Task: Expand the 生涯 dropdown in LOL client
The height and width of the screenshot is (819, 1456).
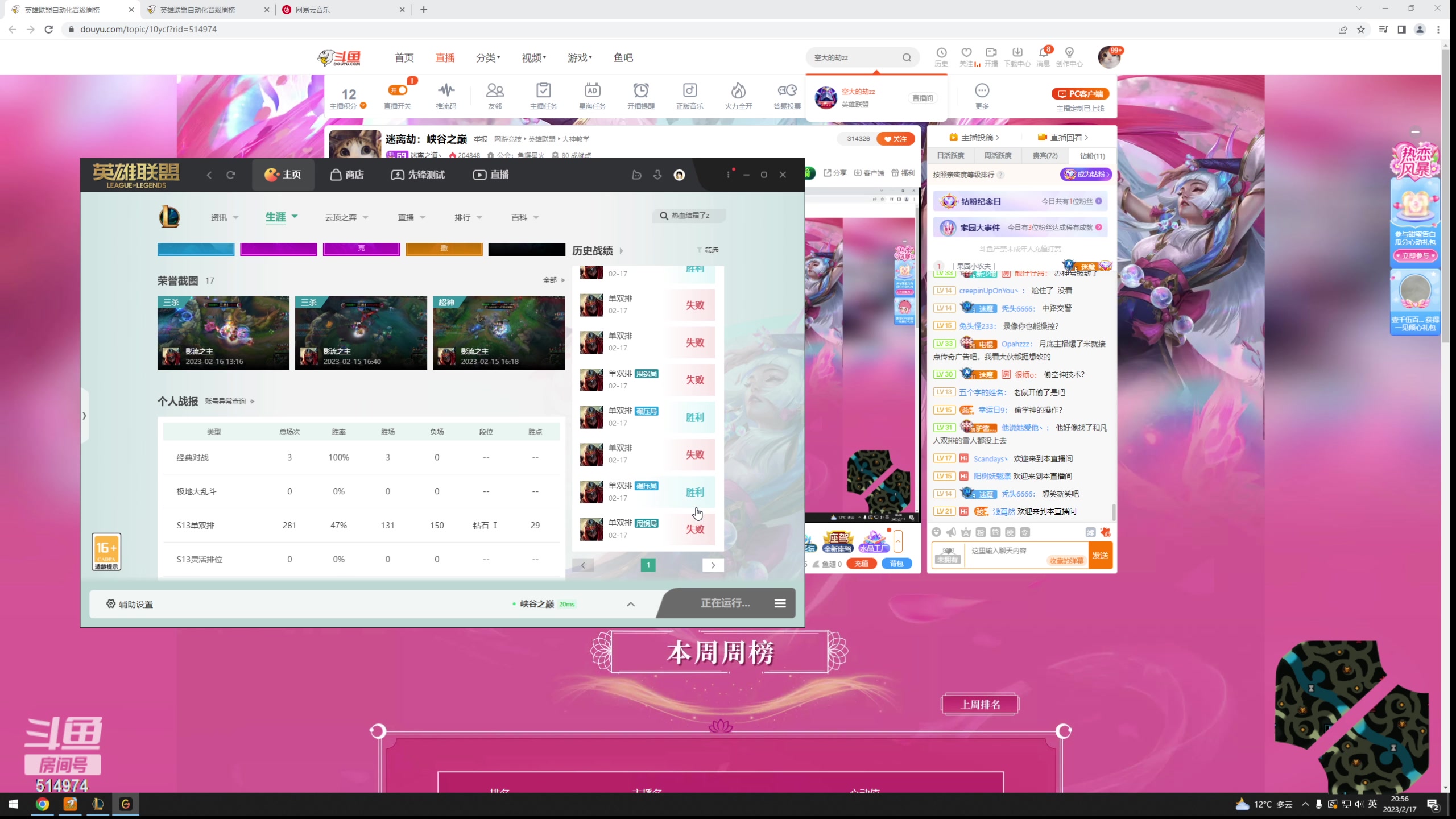Action: (x=281, y=217)
